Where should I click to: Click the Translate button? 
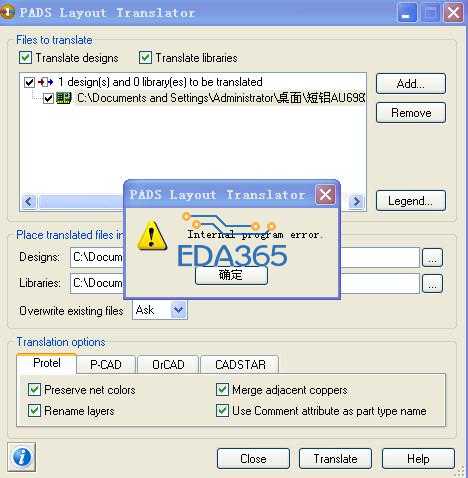pos(335,459)
